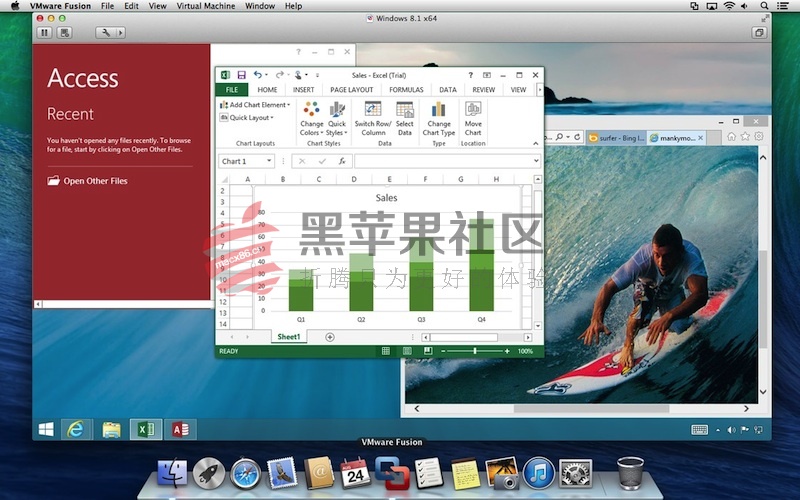Click browser horizontal scrollbar thumb
Viewport: 800px width, 500px height.
(x=591, y=409)
